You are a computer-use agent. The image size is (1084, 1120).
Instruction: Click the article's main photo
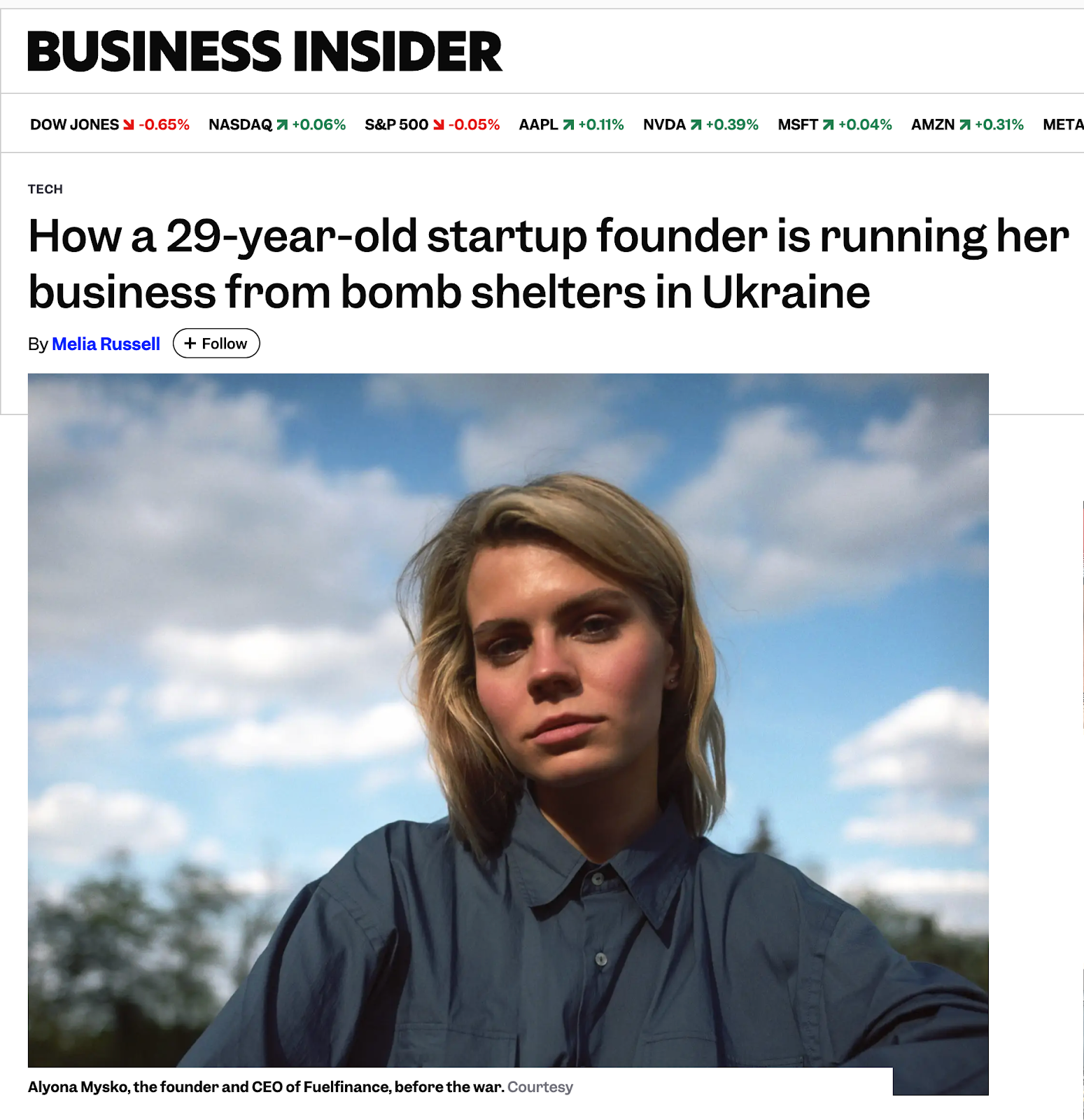508,720
